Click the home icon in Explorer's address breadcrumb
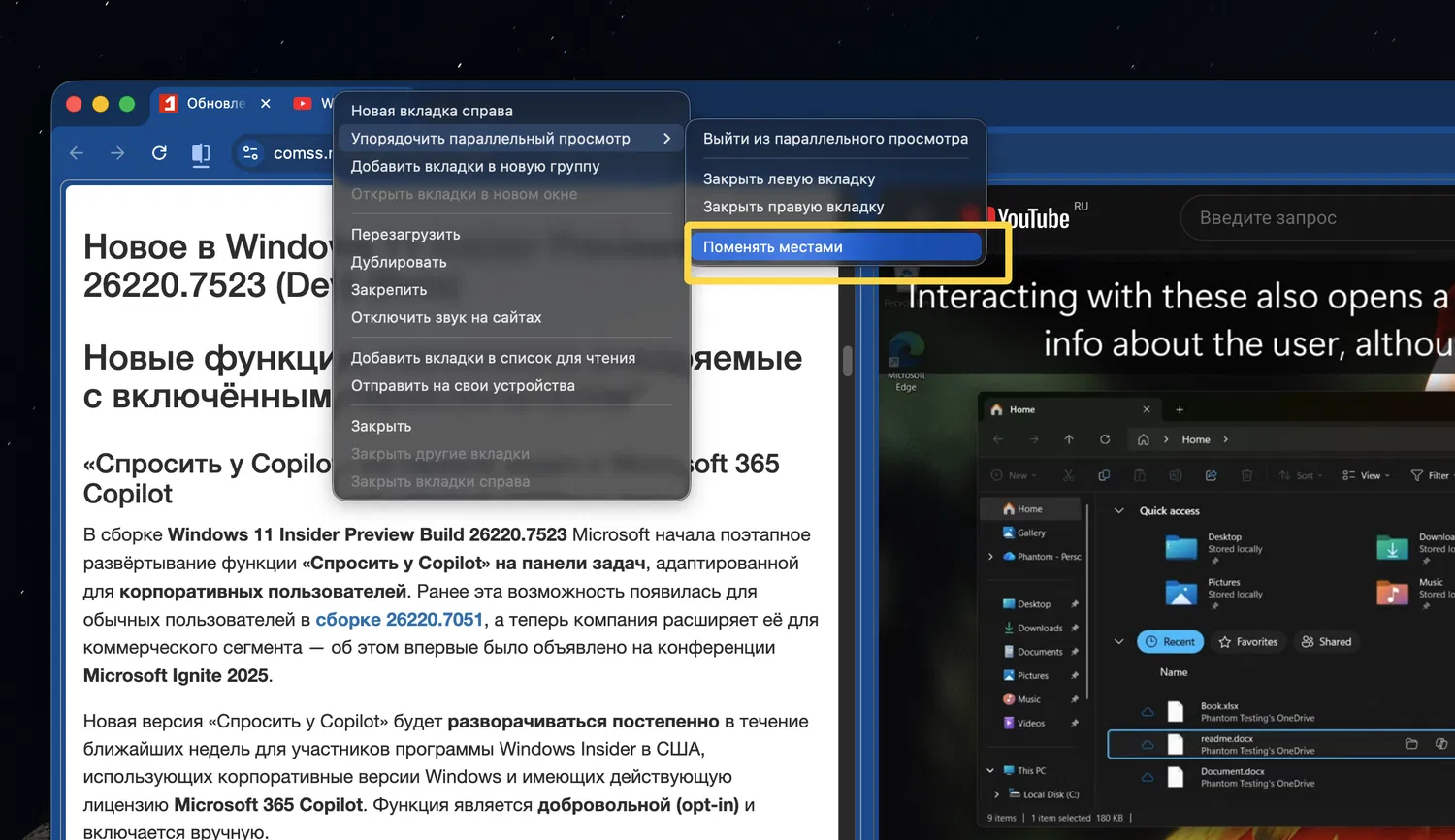 click(1144, 439)
